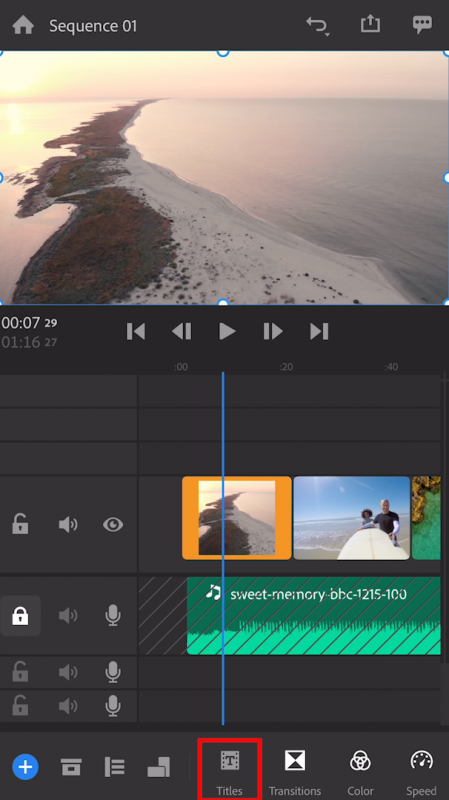Play the sequence

coord(227,332)
